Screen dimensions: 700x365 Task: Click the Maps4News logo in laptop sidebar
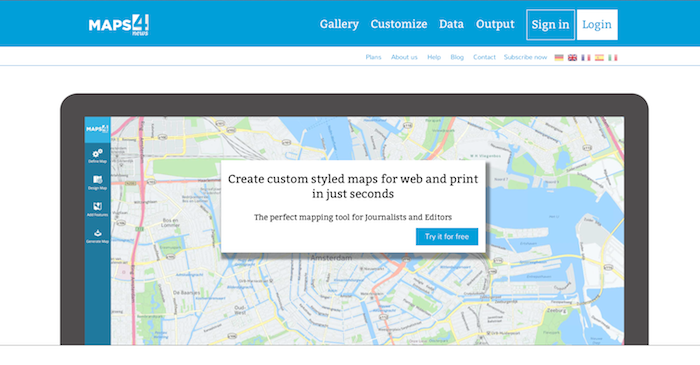pyautogui.click(x=97, y=129)
